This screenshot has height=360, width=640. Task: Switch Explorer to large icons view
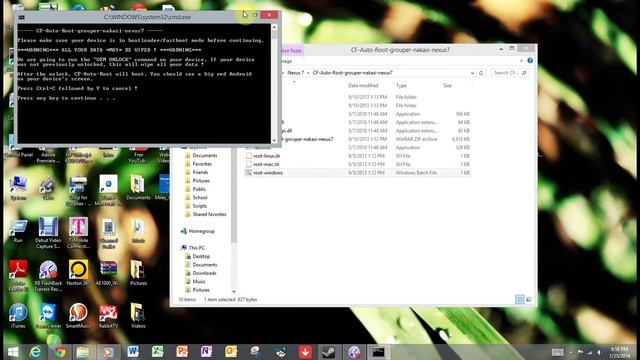pyautogui.click(x=529, y=299)
